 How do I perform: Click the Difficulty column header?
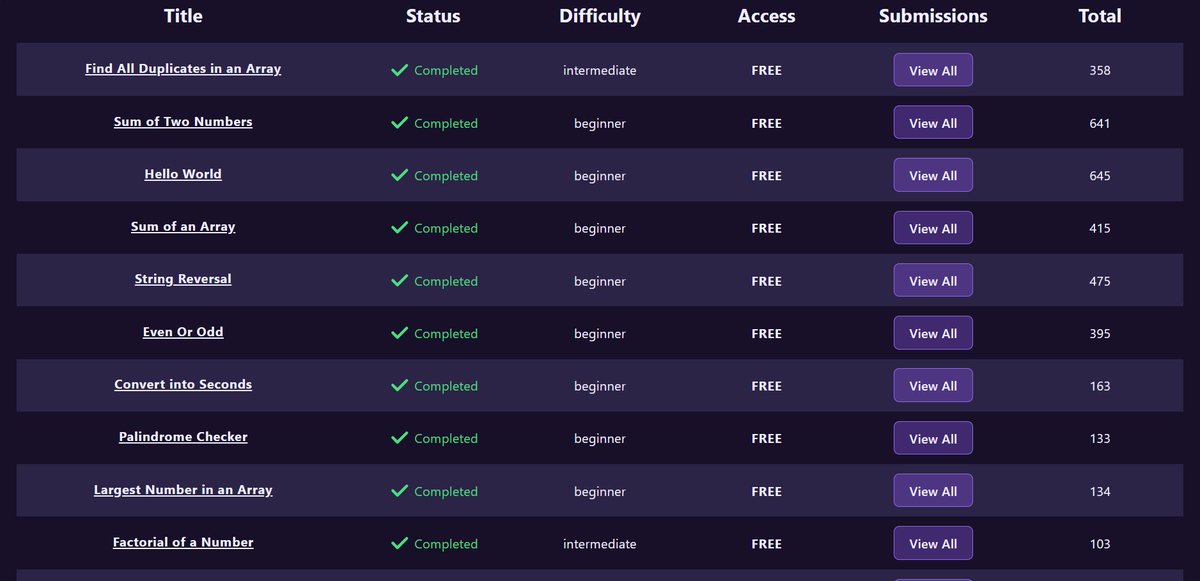[x=600, y=16]
